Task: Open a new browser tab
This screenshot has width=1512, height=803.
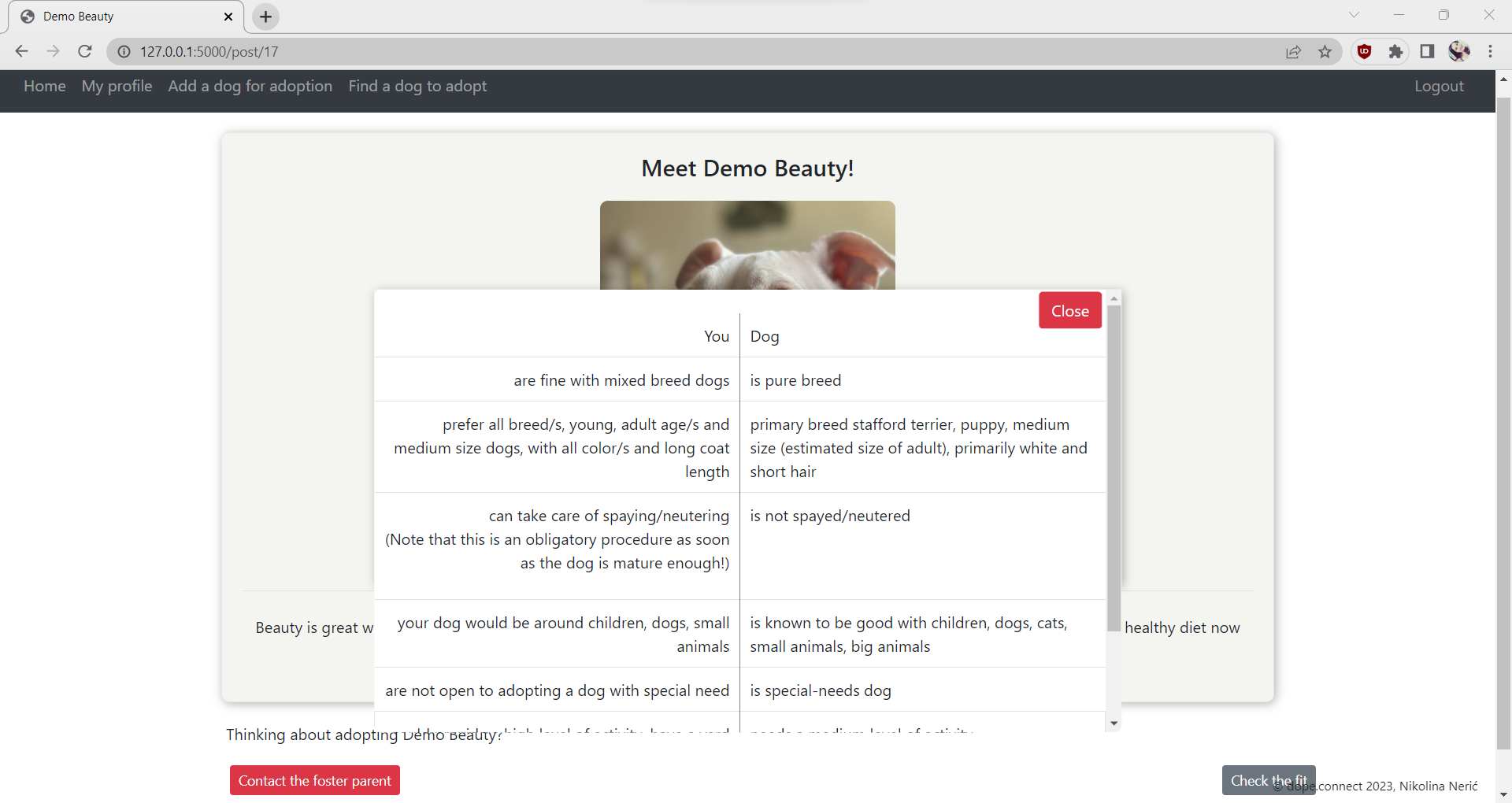Action: coord(265,16)
